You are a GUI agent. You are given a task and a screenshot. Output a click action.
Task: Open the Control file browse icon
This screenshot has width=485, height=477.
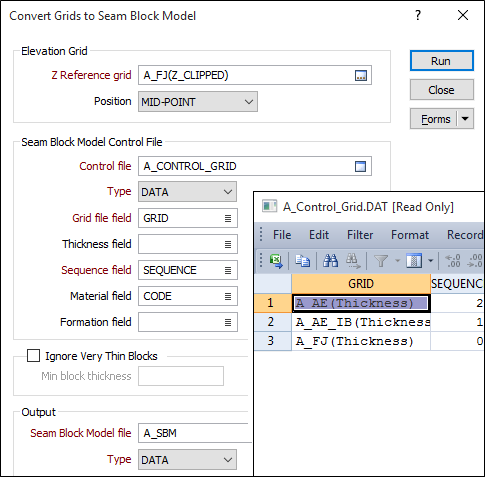pos(360,166)
